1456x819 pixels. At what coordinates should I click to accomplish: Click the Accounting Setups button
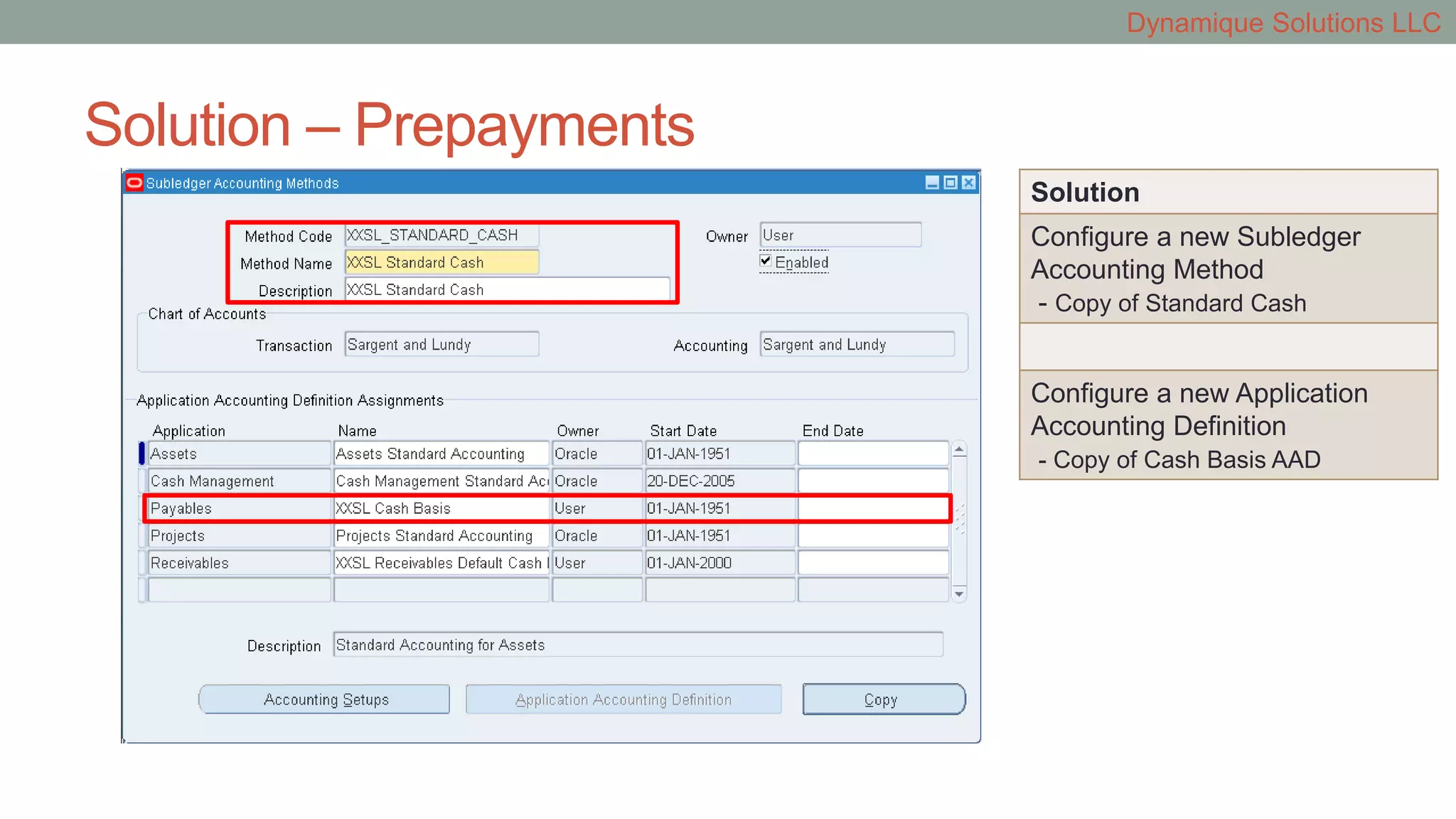(x=325, y=700)
